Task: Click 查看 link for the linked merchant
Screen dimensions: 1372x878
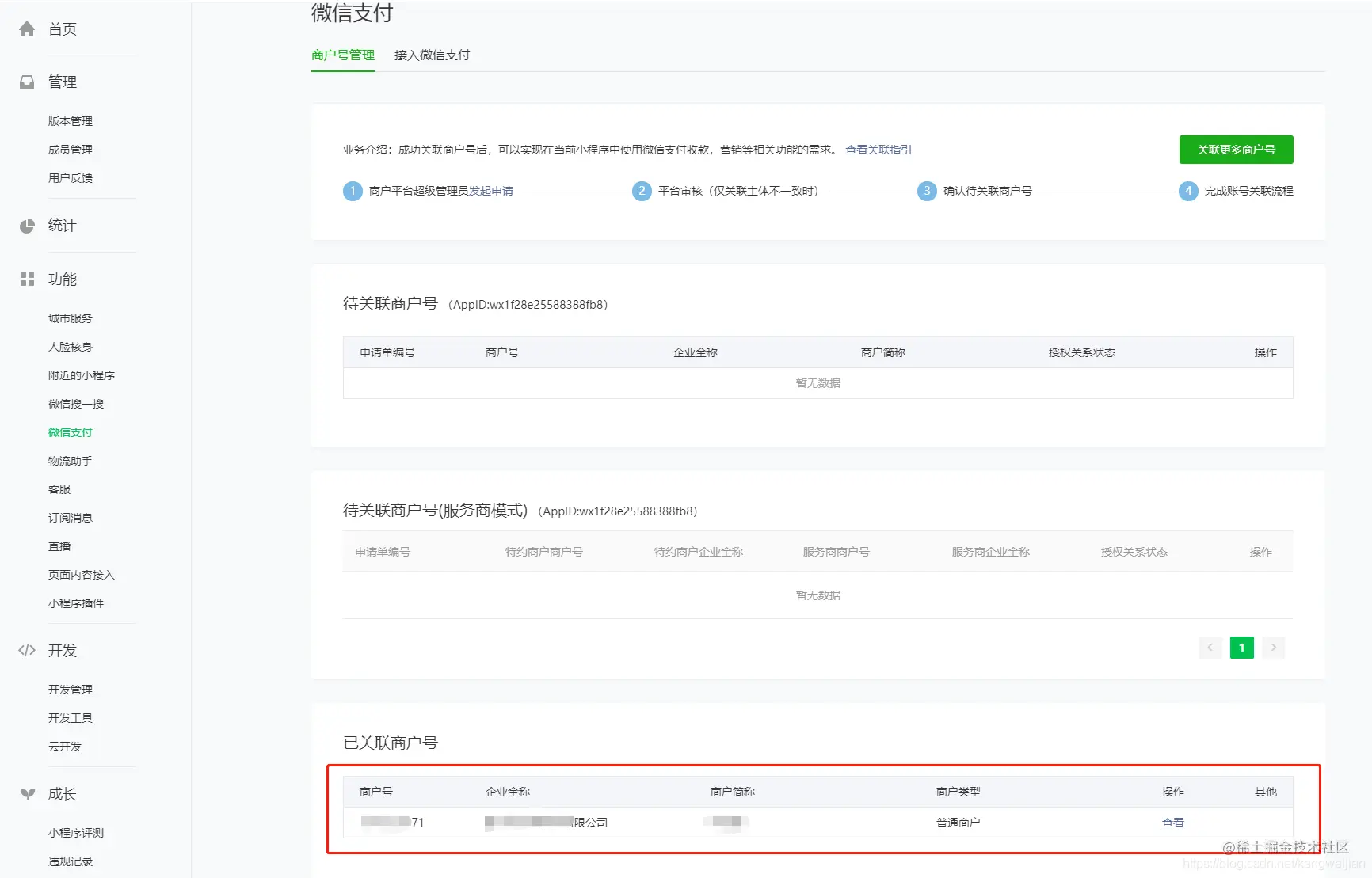Action: click(x=1173, y=823)
